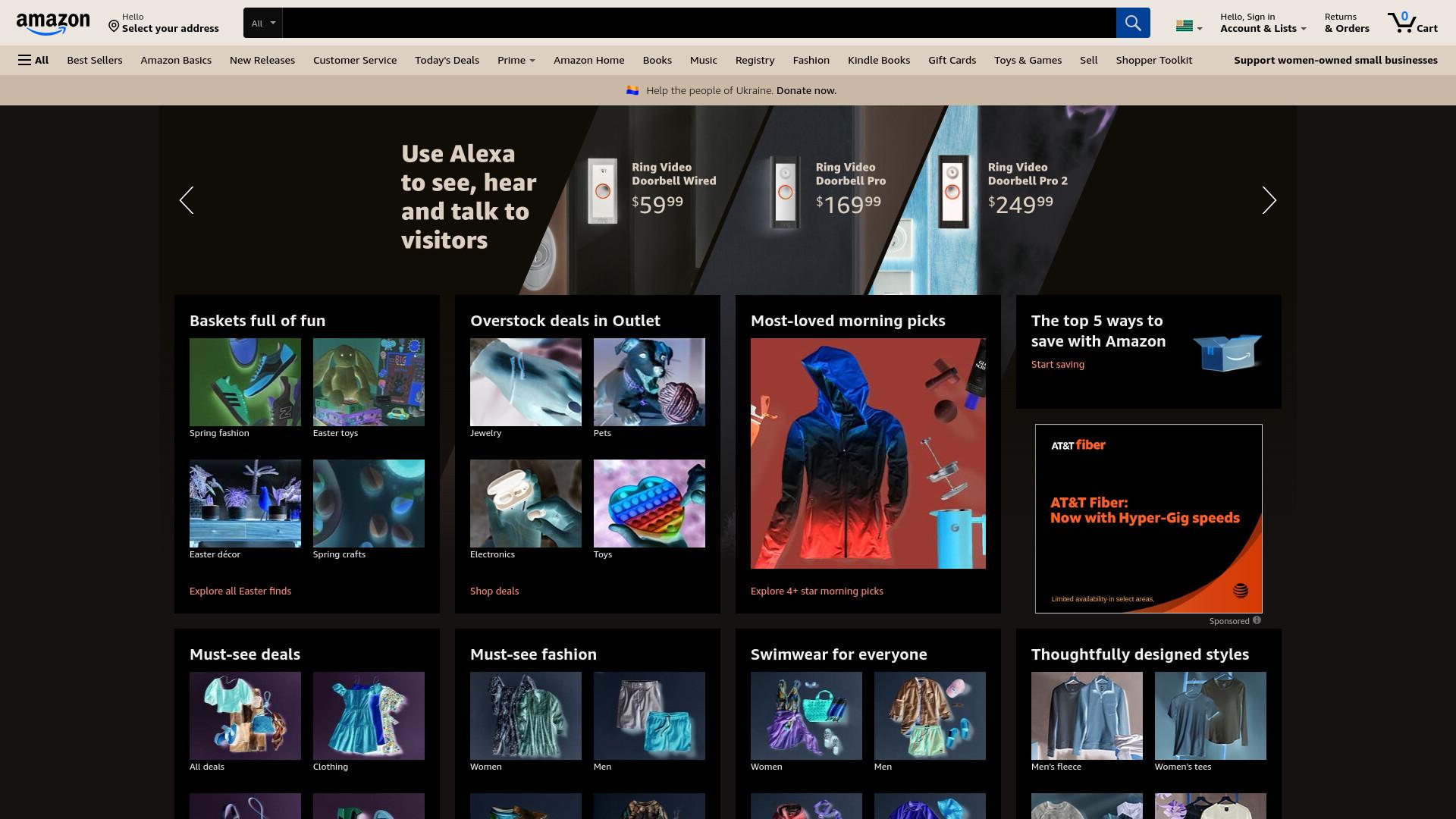Screen dimensions: 1456x819
Task: Click the Sponsored ad info icon
Action: 1257,620
